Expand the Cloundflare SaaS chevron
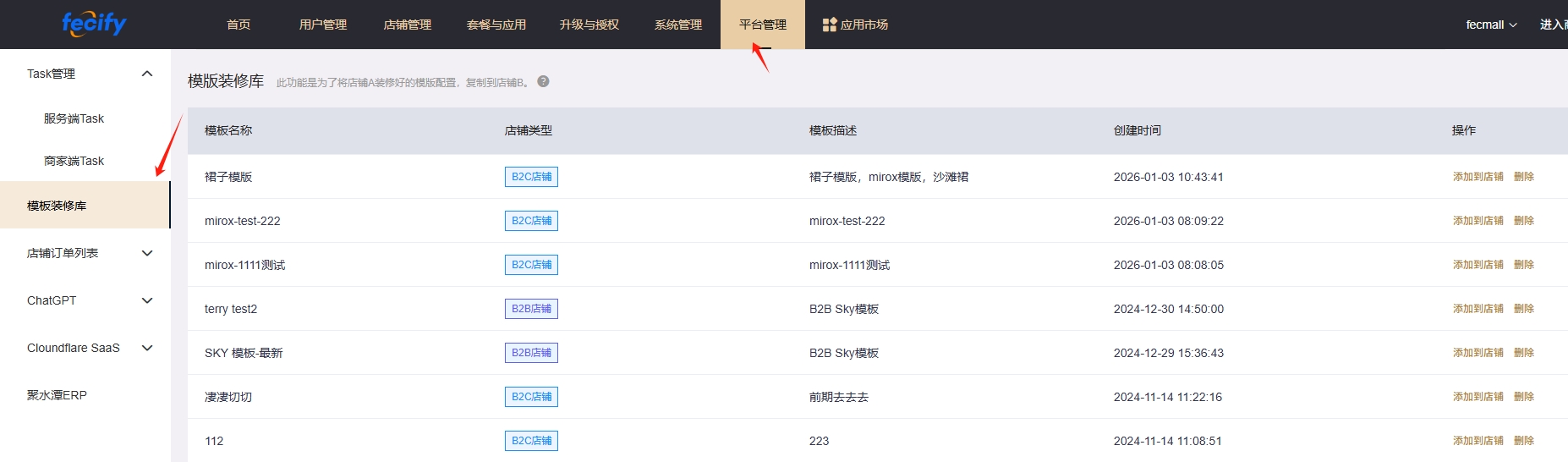Viewport: 1568px width, 462px height. pyautogui.click(x=147, y=348)
